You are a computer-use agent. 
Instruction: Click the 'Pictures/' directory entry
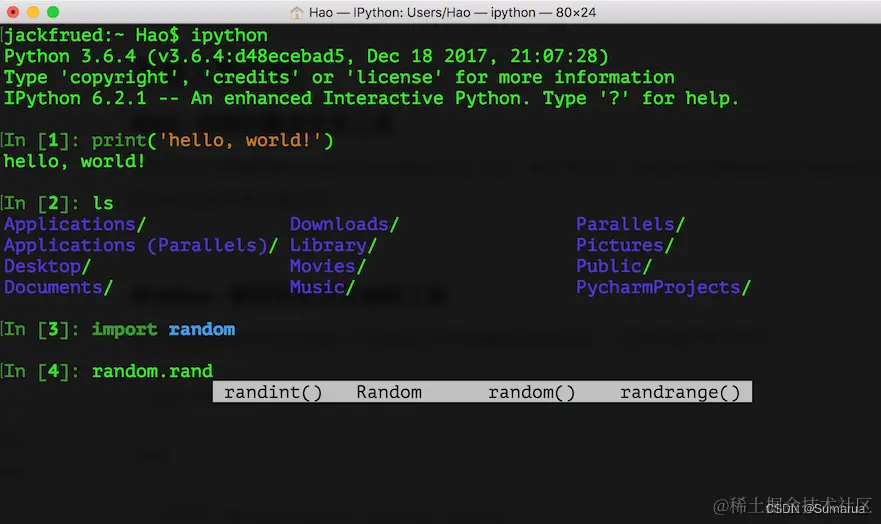pyautogui.click(x=625, y=245)
